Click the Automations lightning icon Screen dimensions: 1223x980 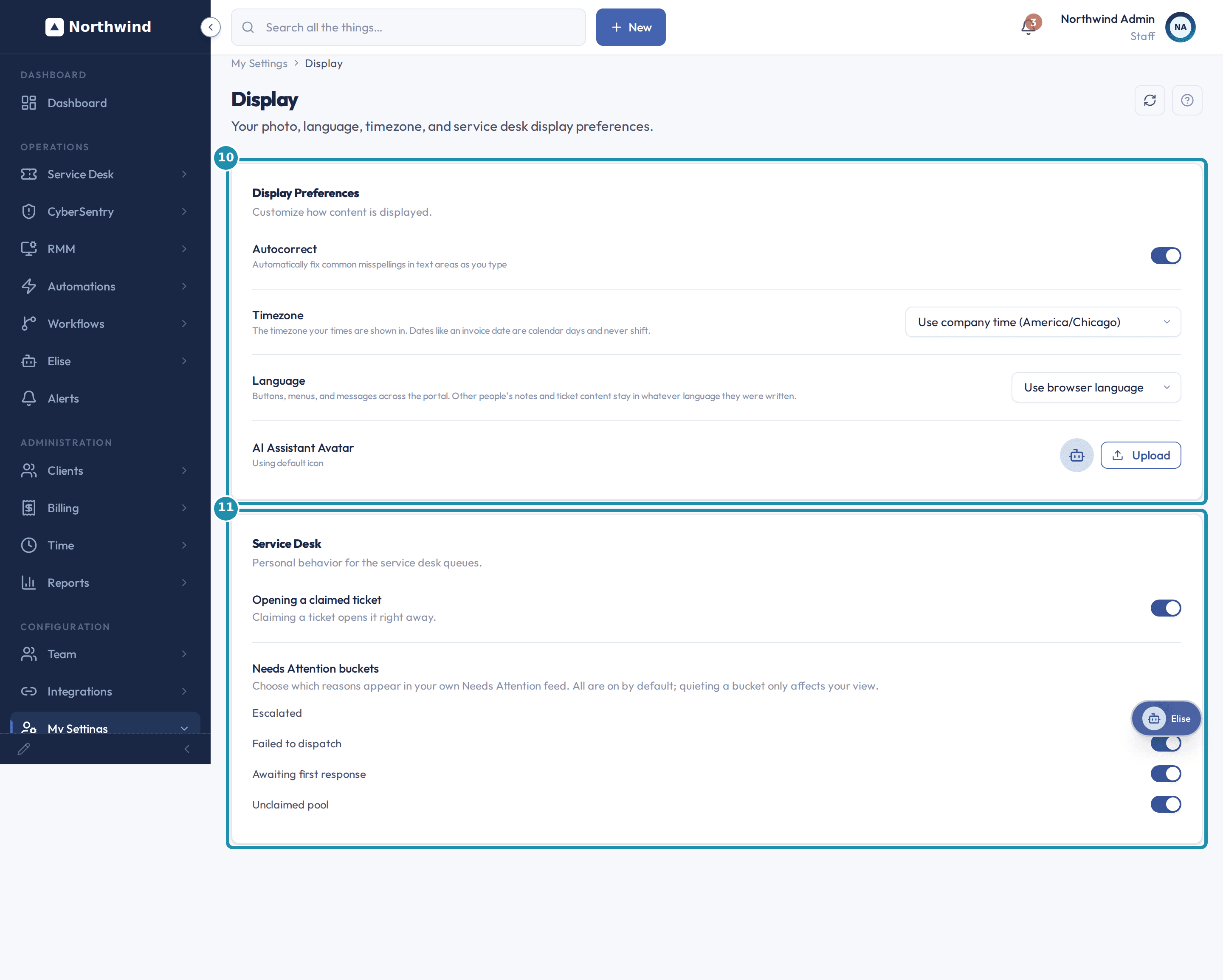click(x=29, y=287)
